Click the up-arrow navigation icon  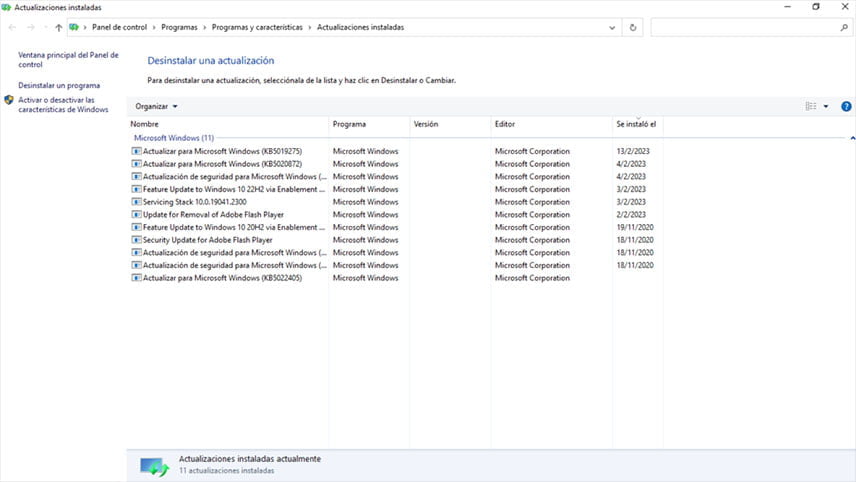[58, 27]
